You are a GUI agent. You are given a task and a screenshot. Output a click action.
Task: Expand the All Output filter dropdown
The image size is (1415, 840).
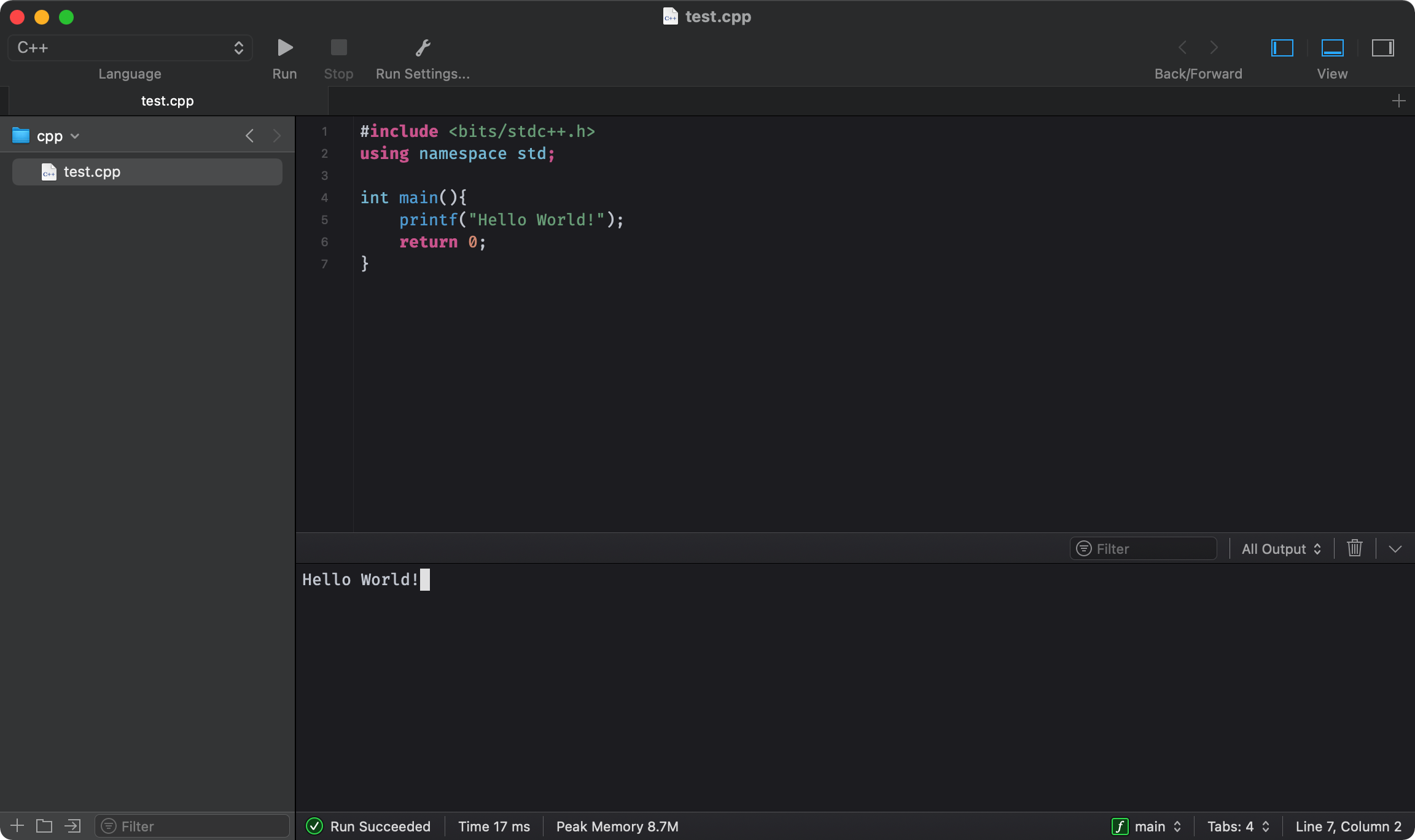[x=1280, y=548]
